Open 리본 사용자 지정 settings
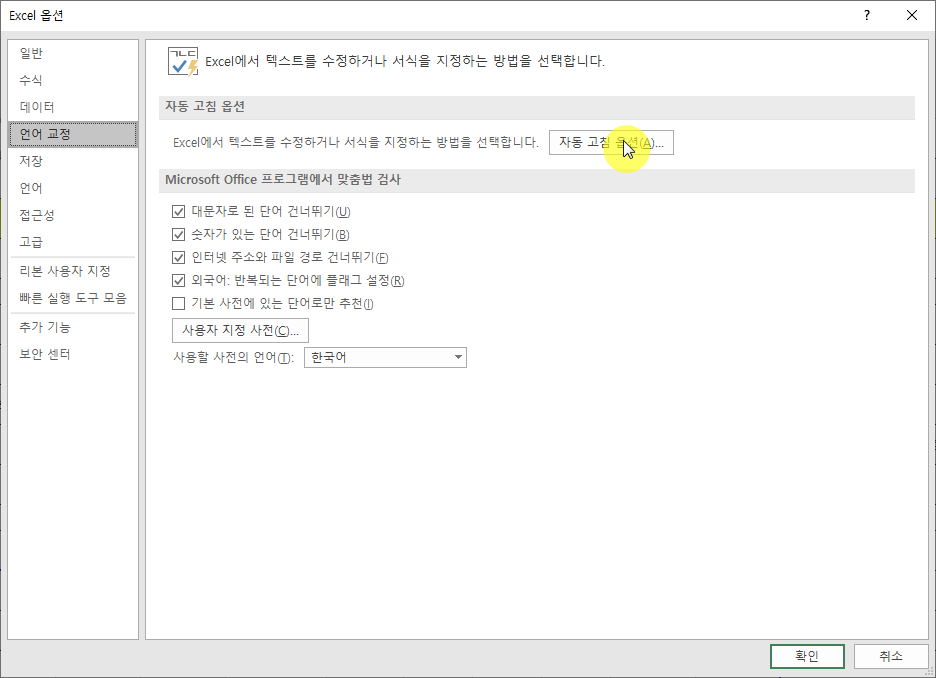Viewport: 936px width, 678px height. coord(73,271)
